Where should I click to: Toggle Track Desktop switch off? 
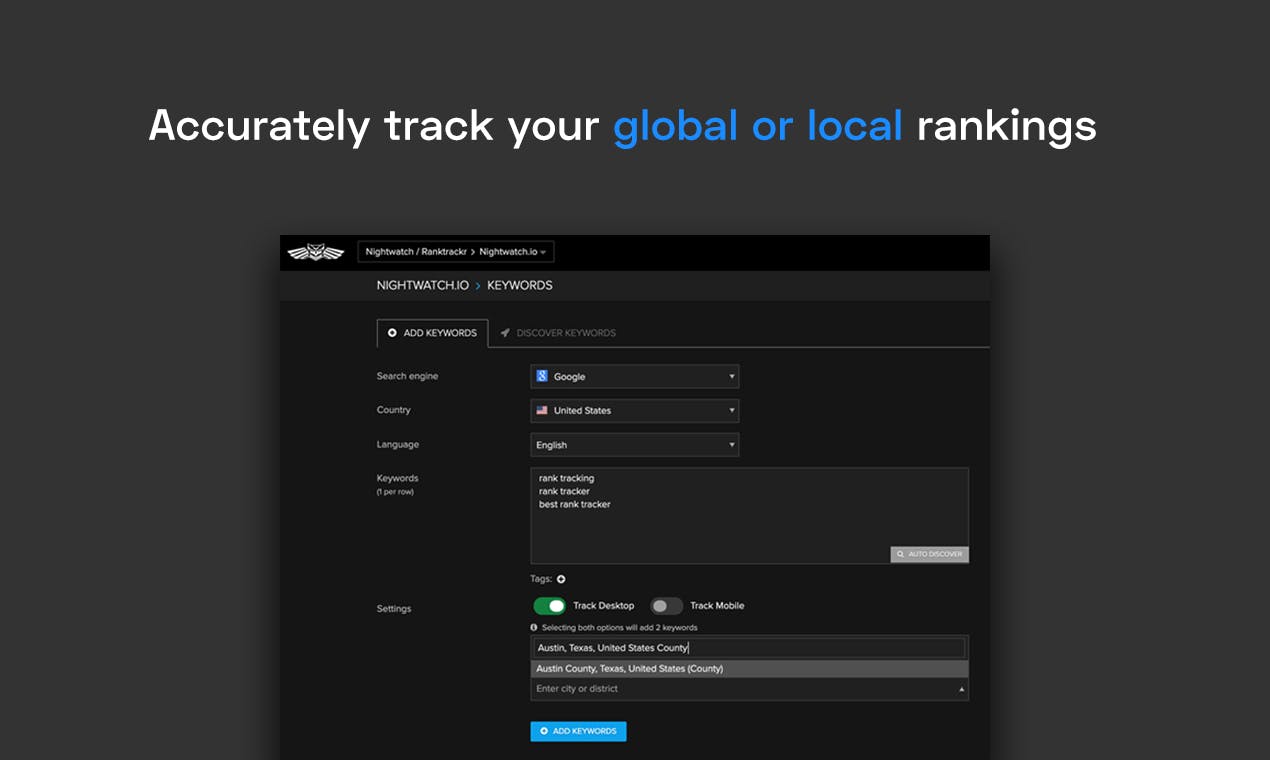point(549,606)
